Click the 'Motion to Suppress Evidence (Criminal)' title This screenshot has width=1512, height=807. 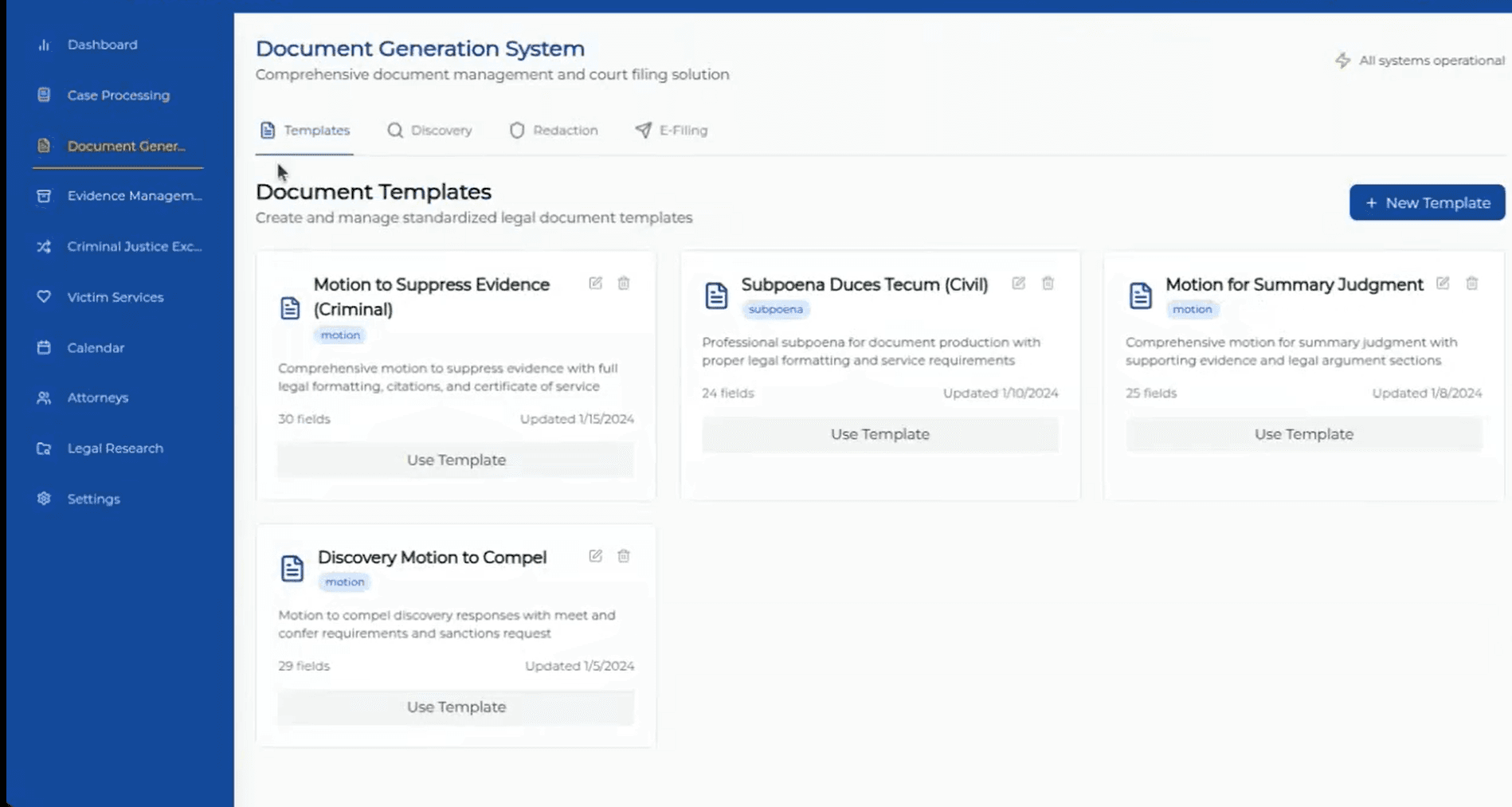tap(431, 296)
